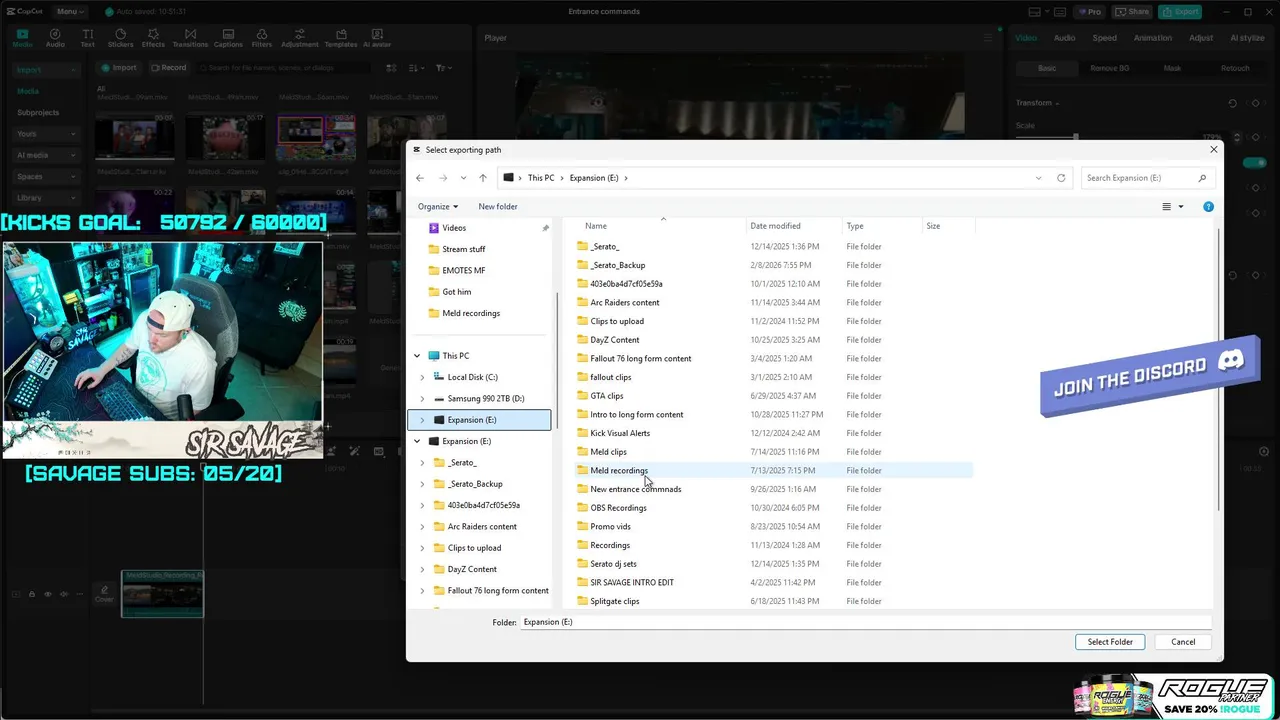This screenshot has width=1280, height=720.
Task: Open CapCut player options menu icon
Action: (989, 38)
